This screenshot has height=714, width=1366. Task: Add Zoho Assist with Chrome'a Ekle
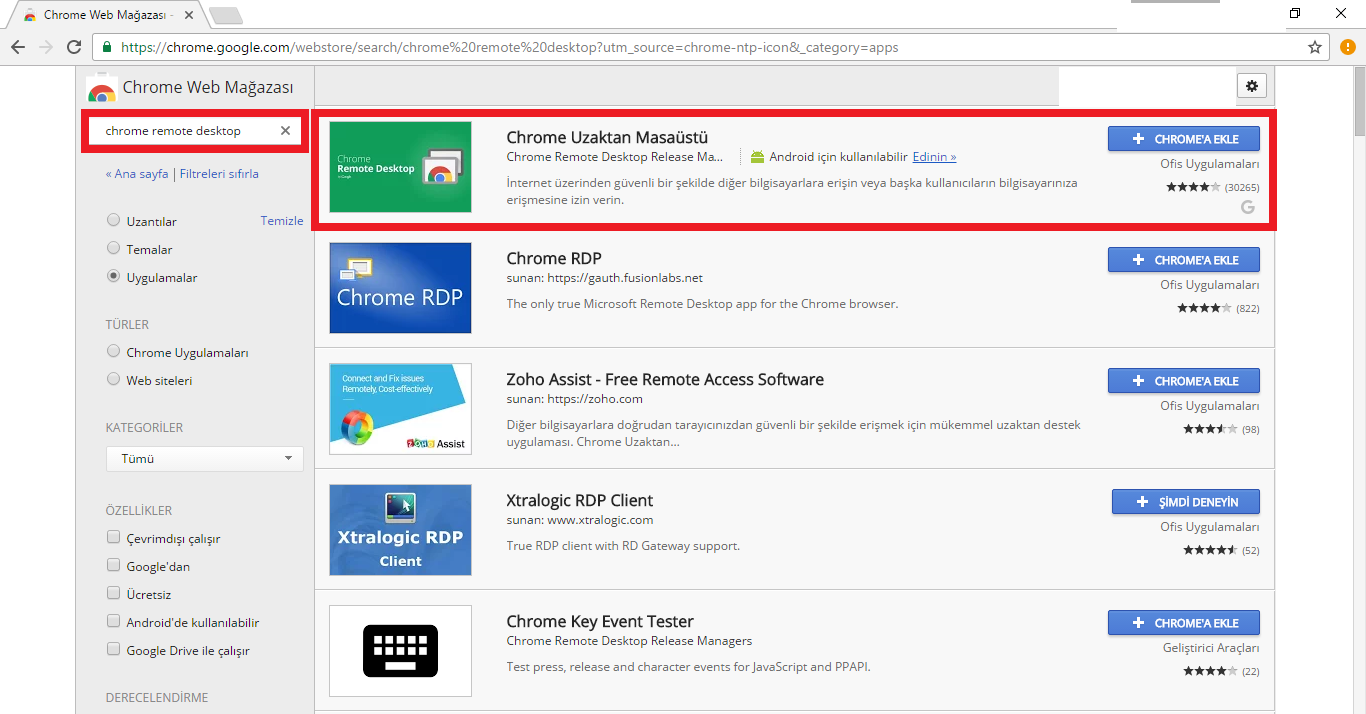1183,381
